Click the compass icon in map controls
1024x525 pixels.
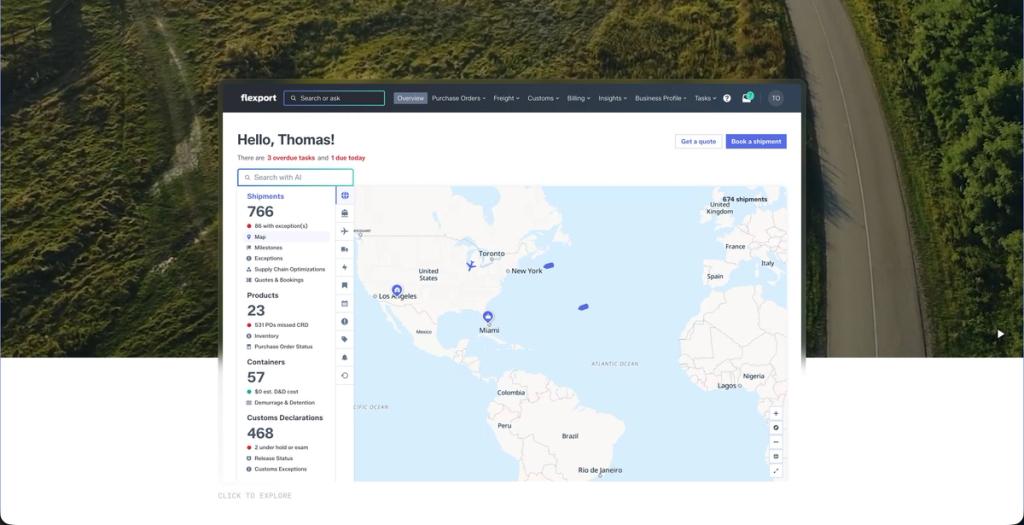pyautogui.click(x=776, y=428)
